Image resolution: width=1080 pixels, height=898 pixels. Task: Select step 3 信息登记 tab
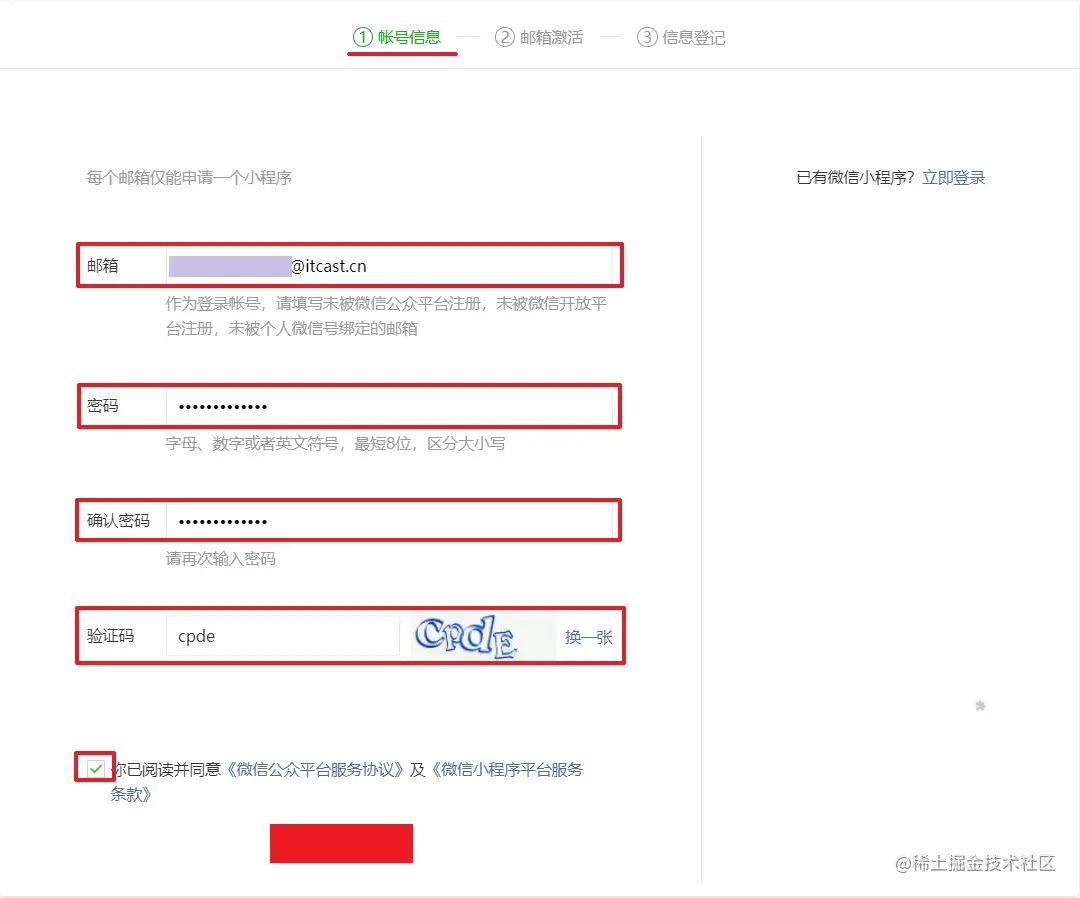(x=681, y=37)
